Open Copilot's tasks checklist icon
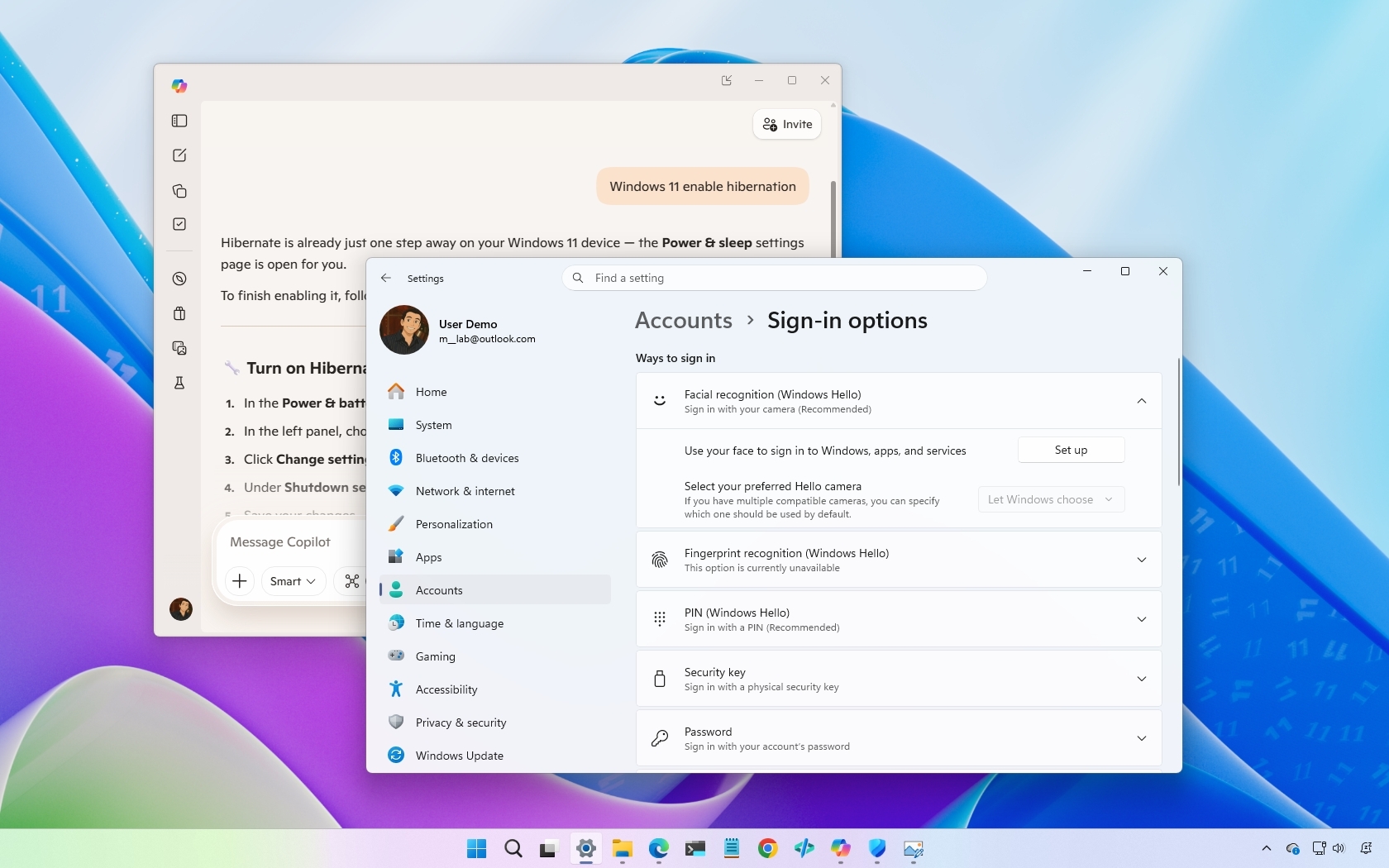Screen dimensions: 1389x868 (179, 224)
